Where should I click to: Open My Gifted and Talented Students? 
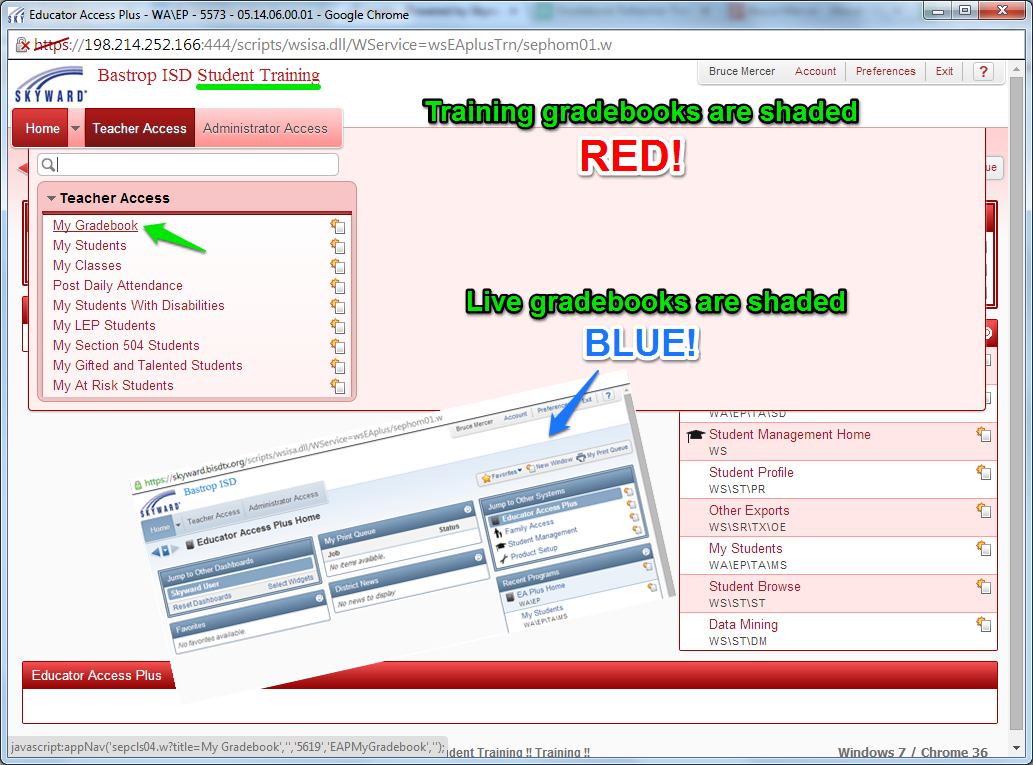point(148,365)
